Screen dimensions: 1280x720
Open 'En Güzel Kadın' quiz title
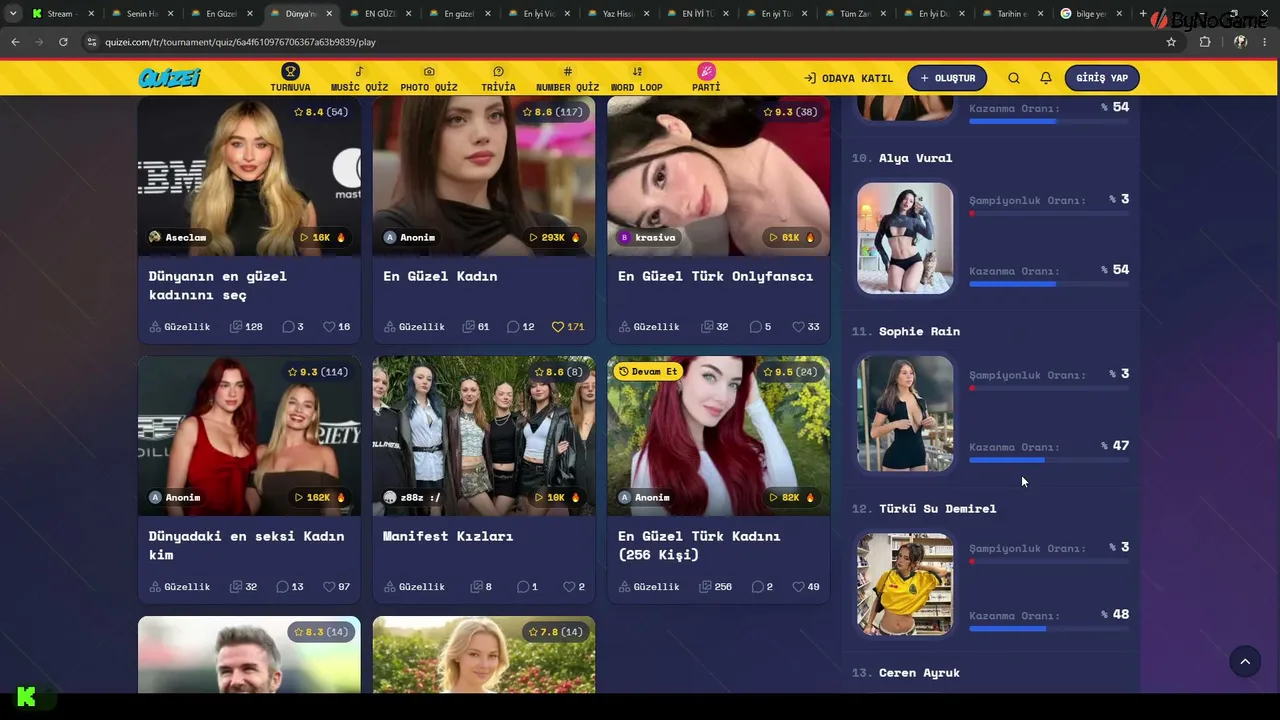(x=440, y=276)
